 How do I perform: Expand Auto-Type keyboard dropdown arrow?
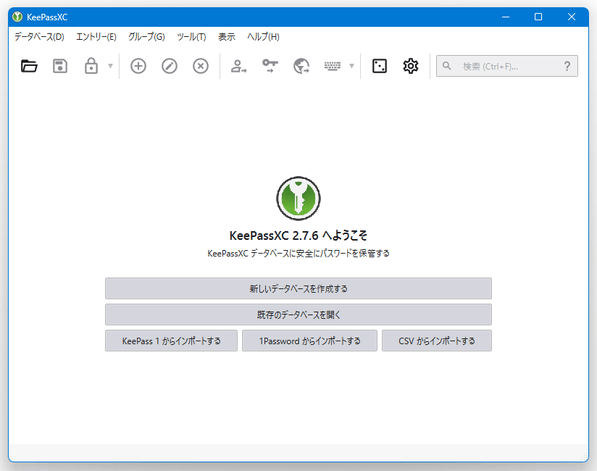[x=352, y=66]
